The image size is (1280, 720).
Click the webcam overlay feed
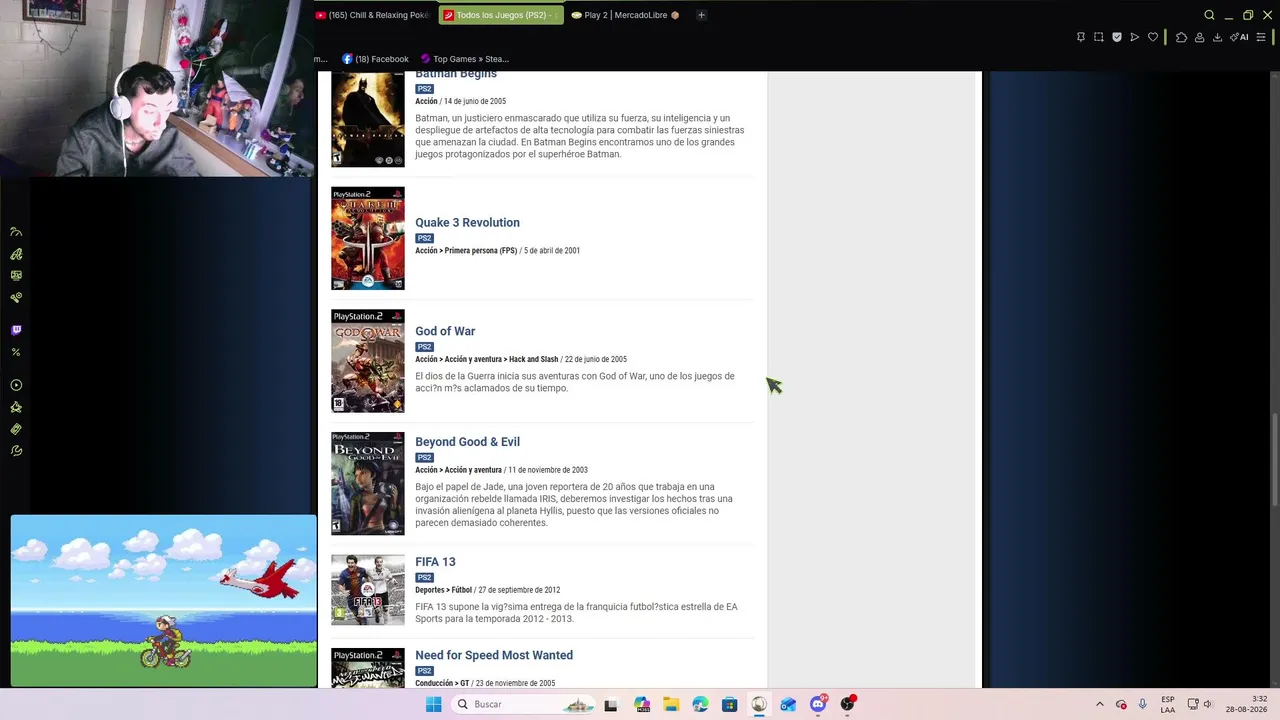pyautogui.click(x=157, y=88)
